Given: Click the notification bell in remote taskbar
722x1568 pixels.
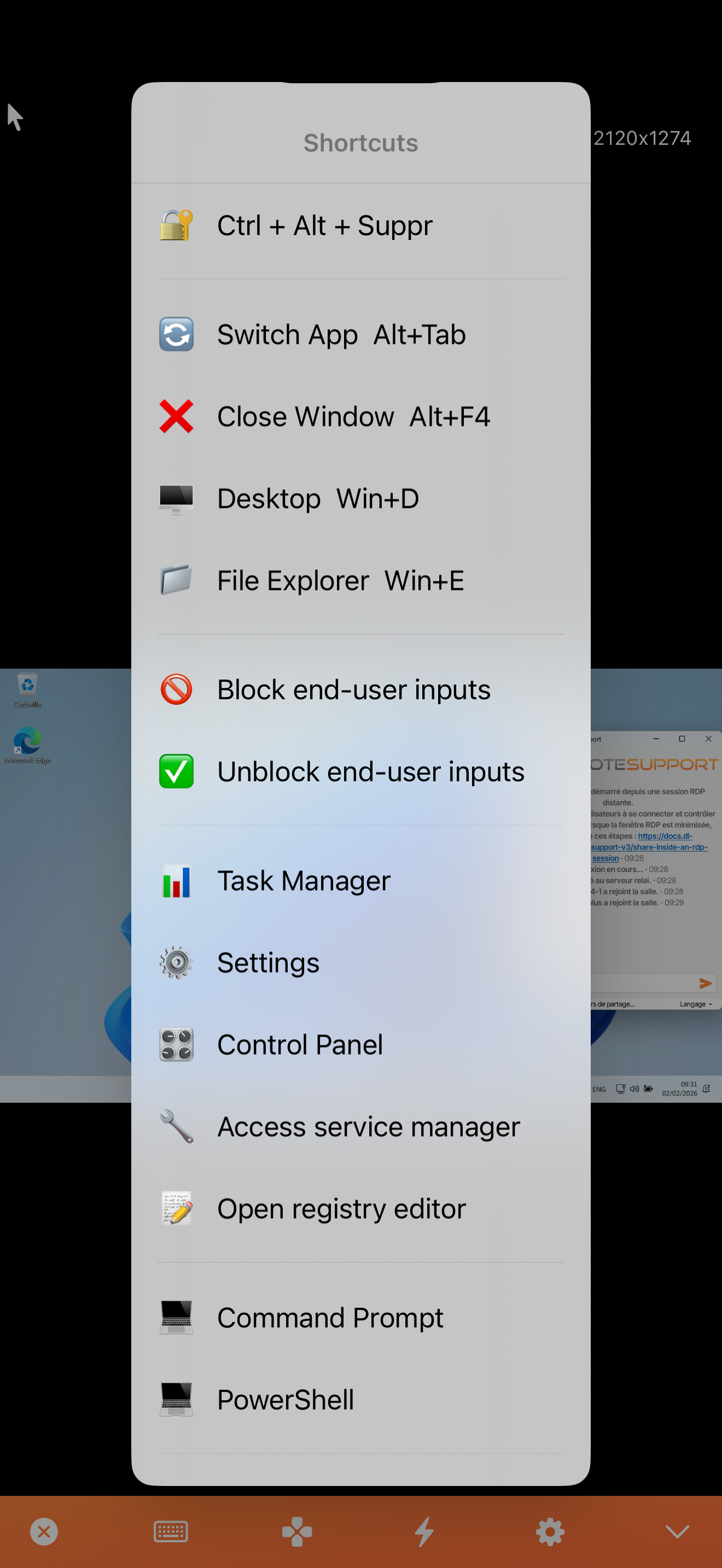Looking at the screenshot, I should [706, 1089].
